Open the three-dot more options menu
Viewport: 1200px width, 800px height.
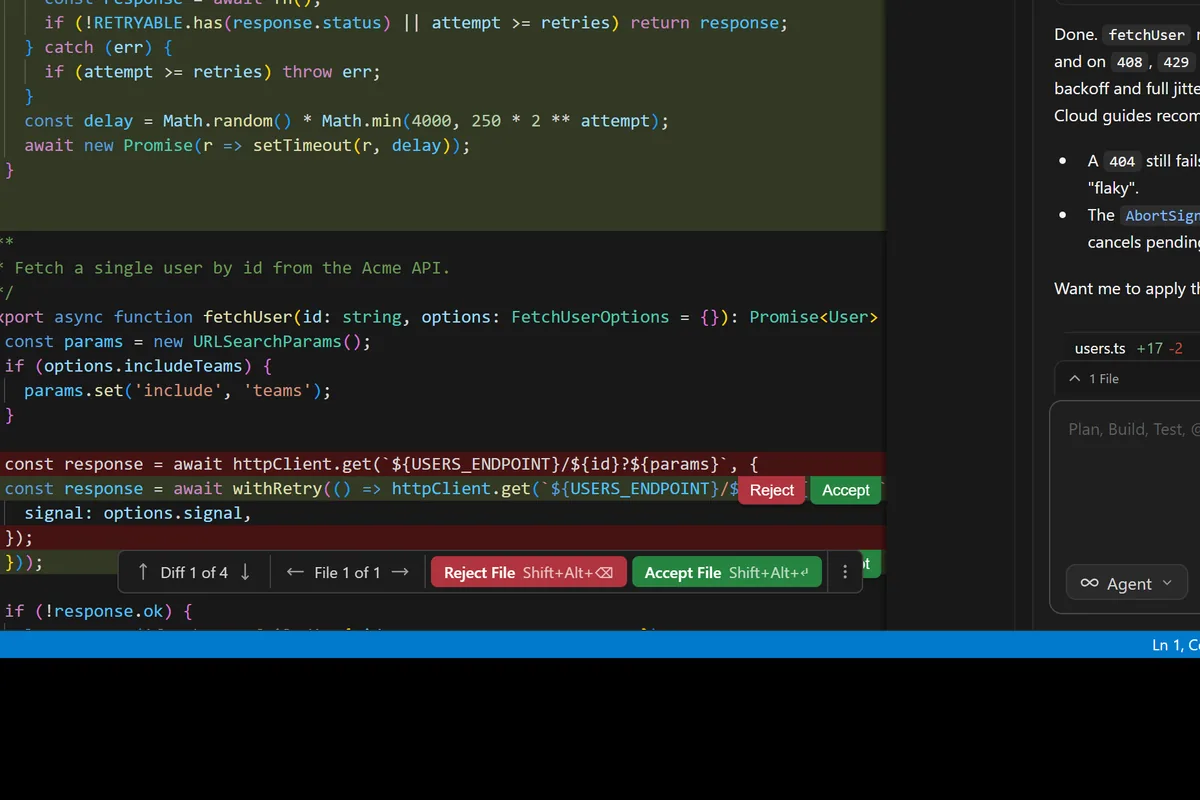point(845,572)
